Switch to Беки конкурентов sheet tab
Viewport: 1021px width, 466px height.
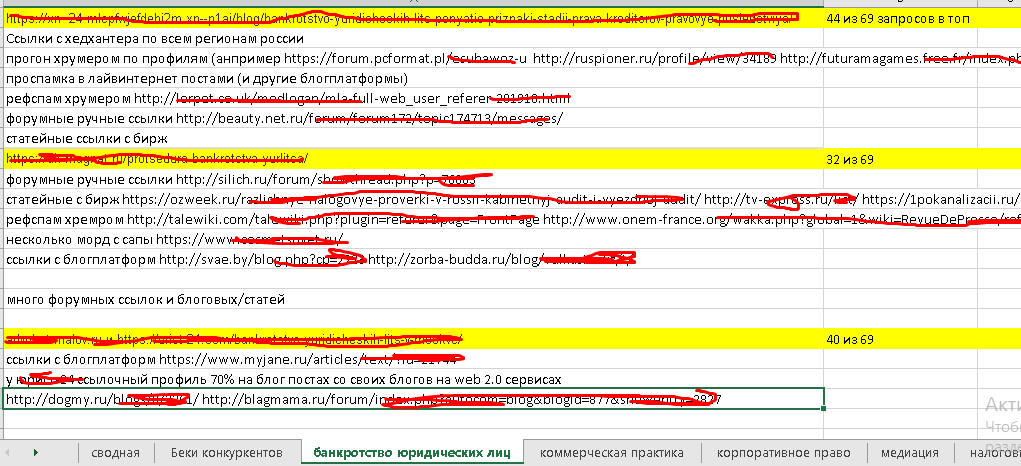click(226, 453)
